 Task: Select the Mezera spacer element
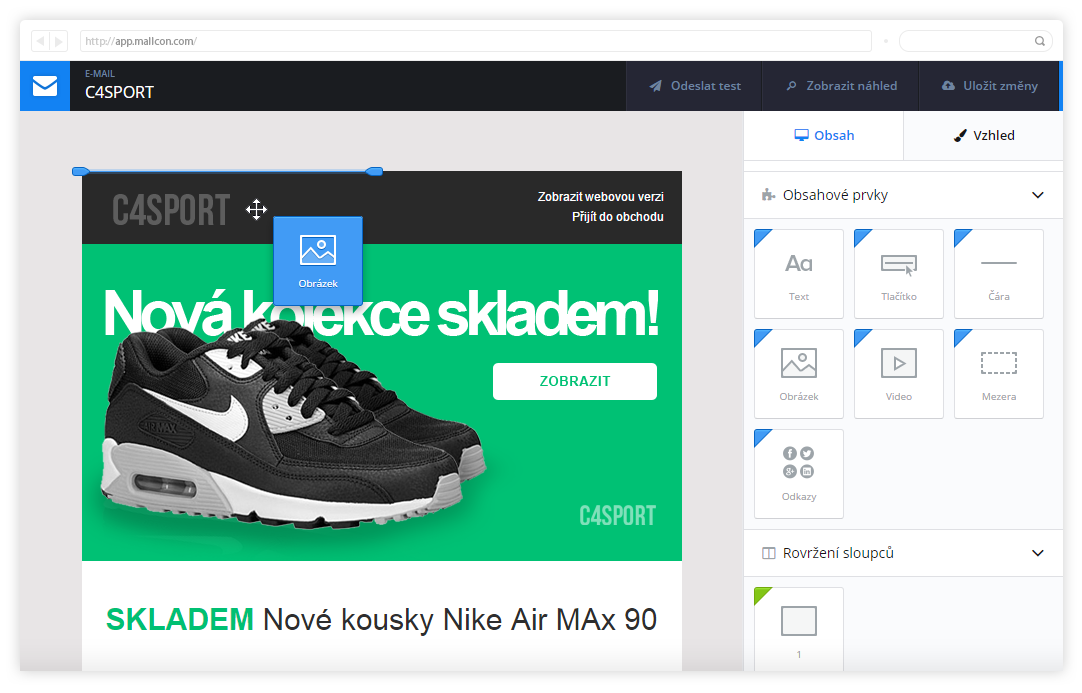(x=999, y=373)
